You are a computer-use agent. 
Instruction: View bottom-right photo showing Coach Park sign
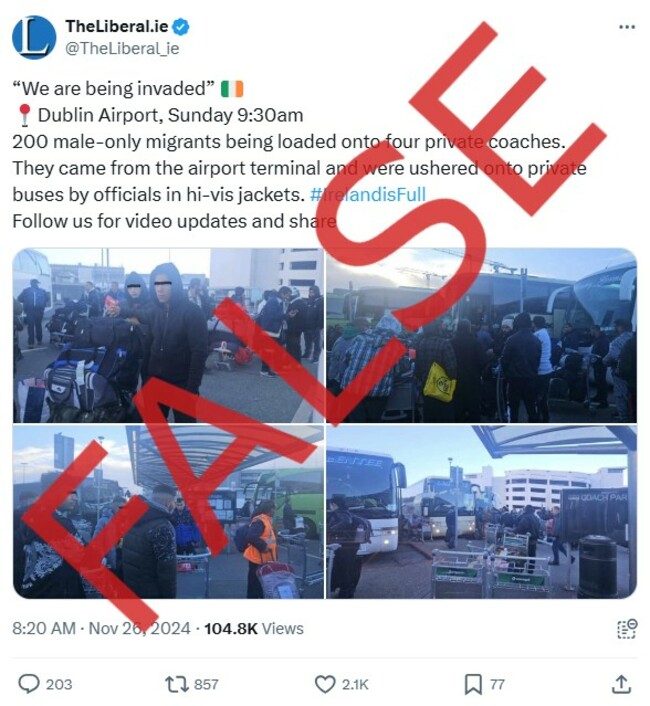coord(481,512)
